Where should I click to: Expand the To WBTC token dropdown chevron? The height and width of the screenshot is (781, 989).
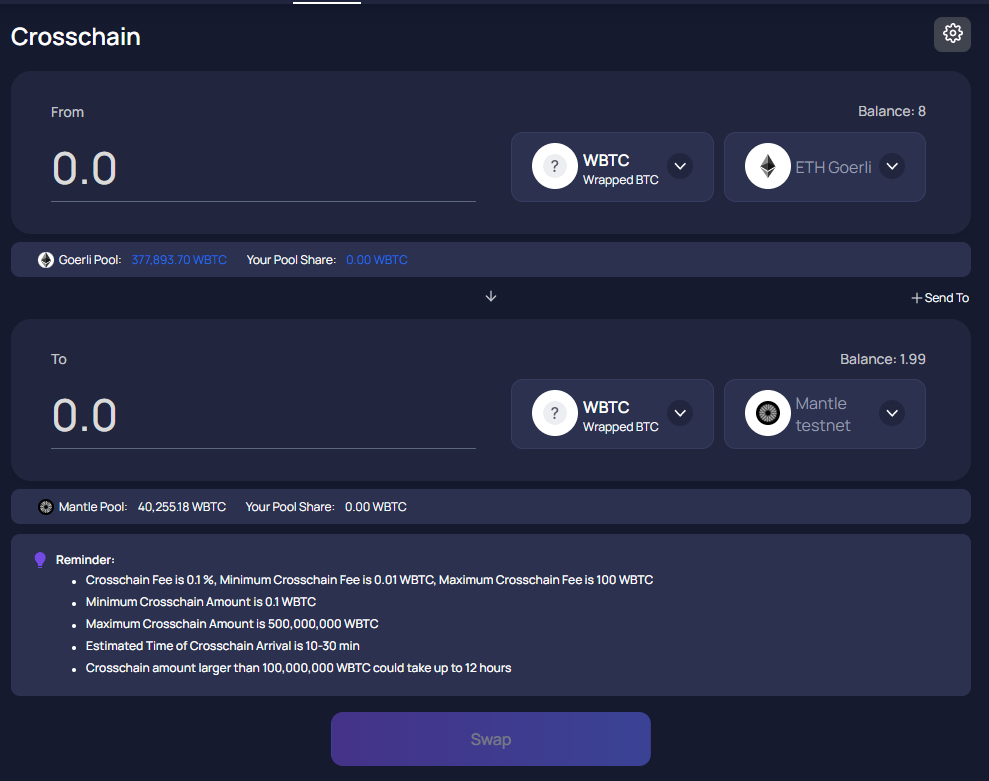pos(680,413)
